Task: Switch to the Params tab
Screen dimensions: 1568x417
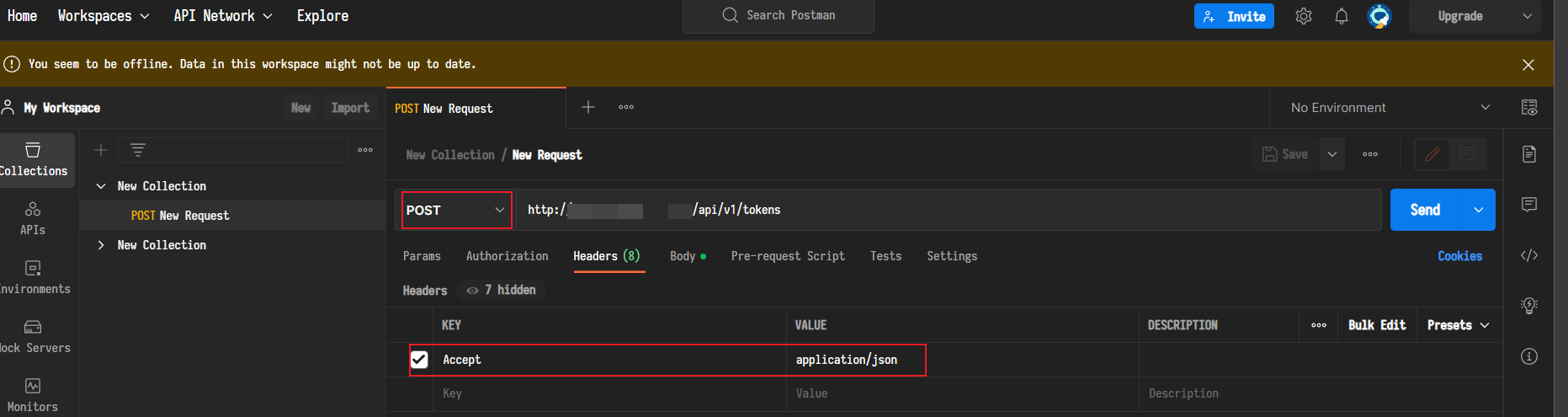Action: 422,256
